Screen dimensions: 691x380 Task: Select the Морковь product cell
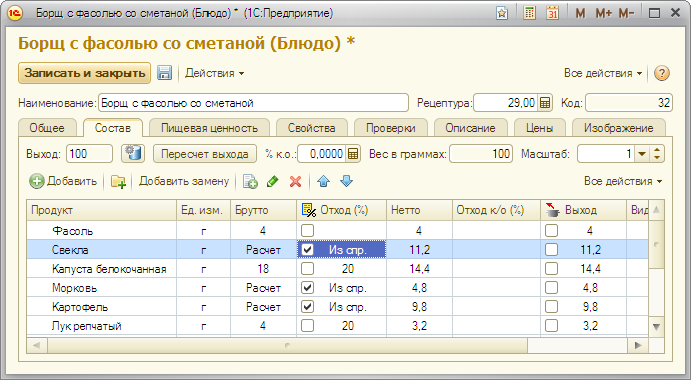(x=102, y=288)
